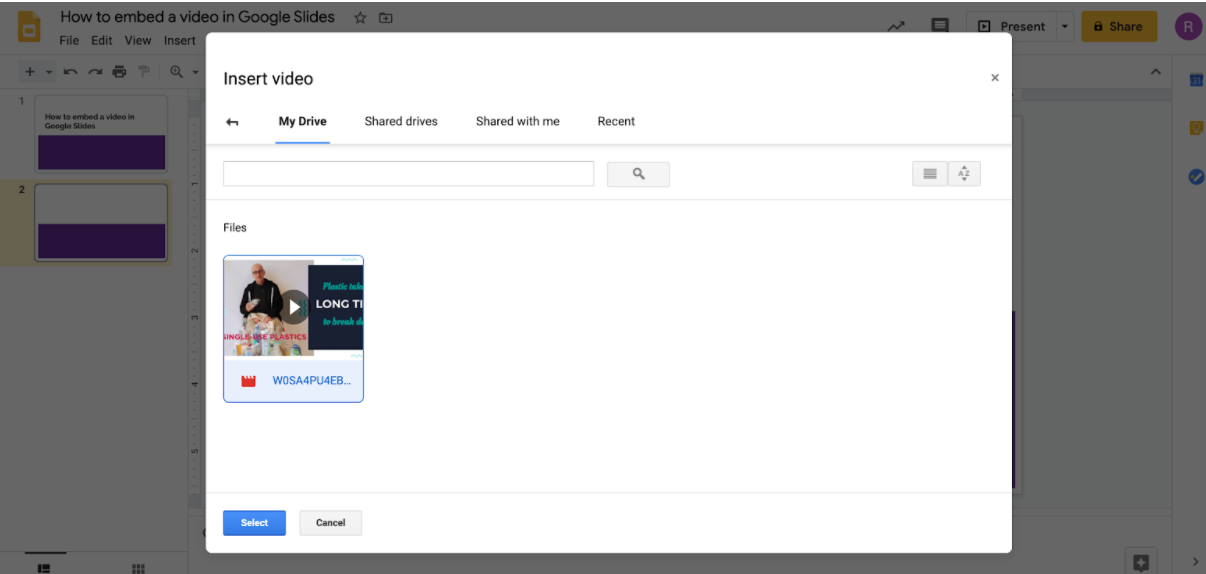1206x574 pixels.
Task: Select the Recent tab
Action: tap(616, 122)
